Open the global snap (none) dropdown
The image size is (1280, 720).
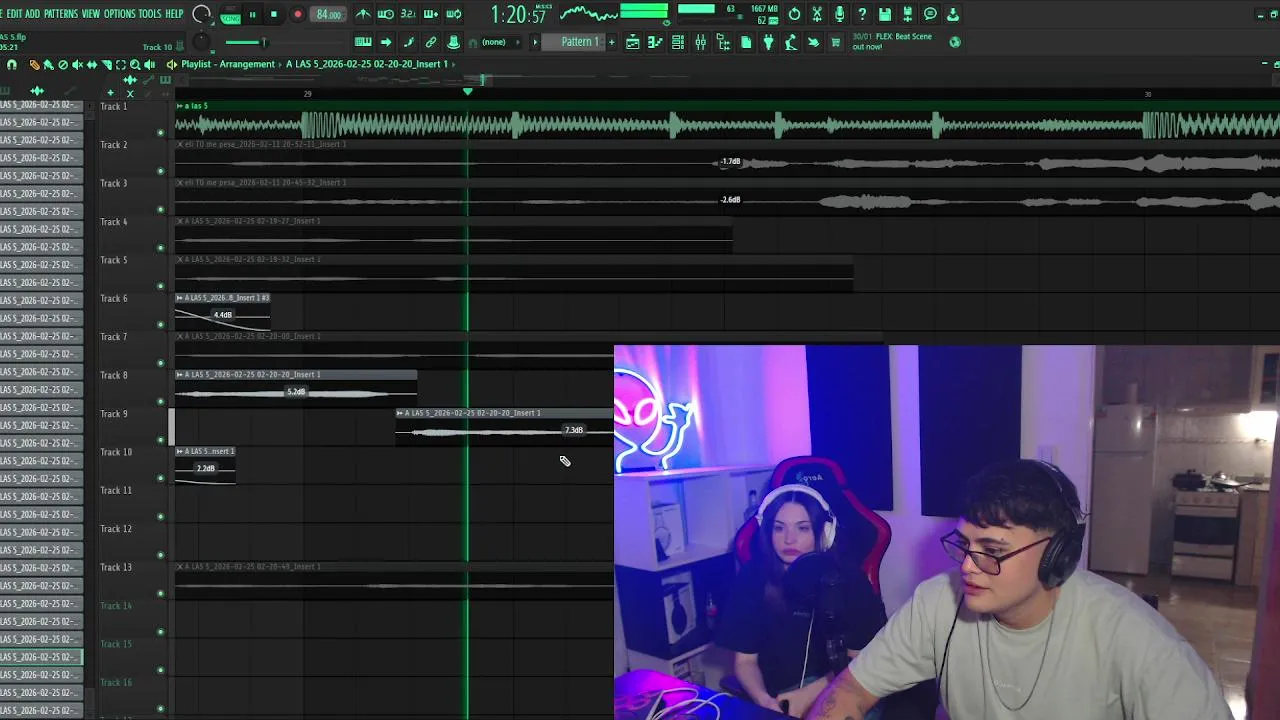click(x=501, y=42)
